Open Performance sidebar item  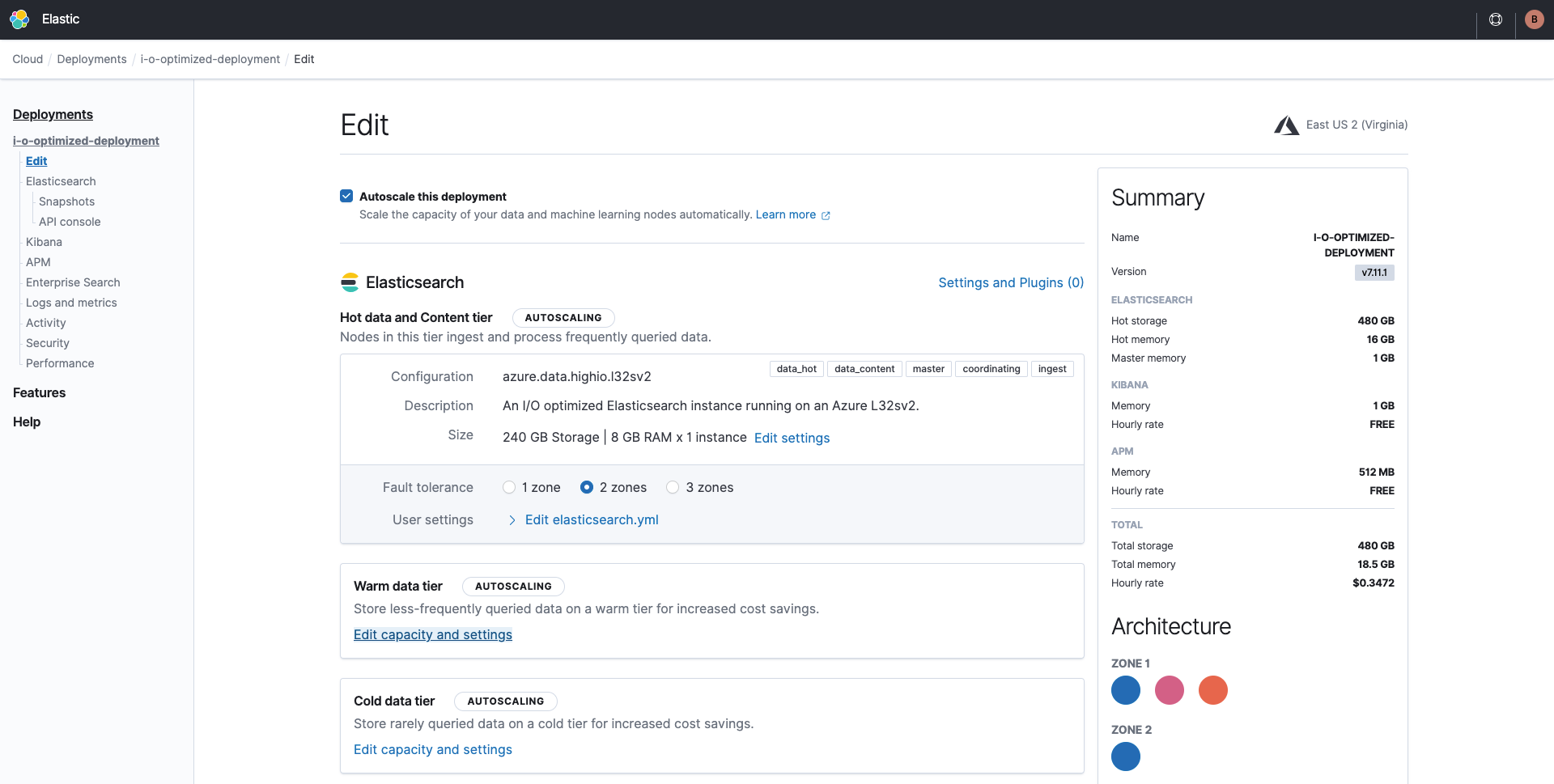[x=60, y=363]
